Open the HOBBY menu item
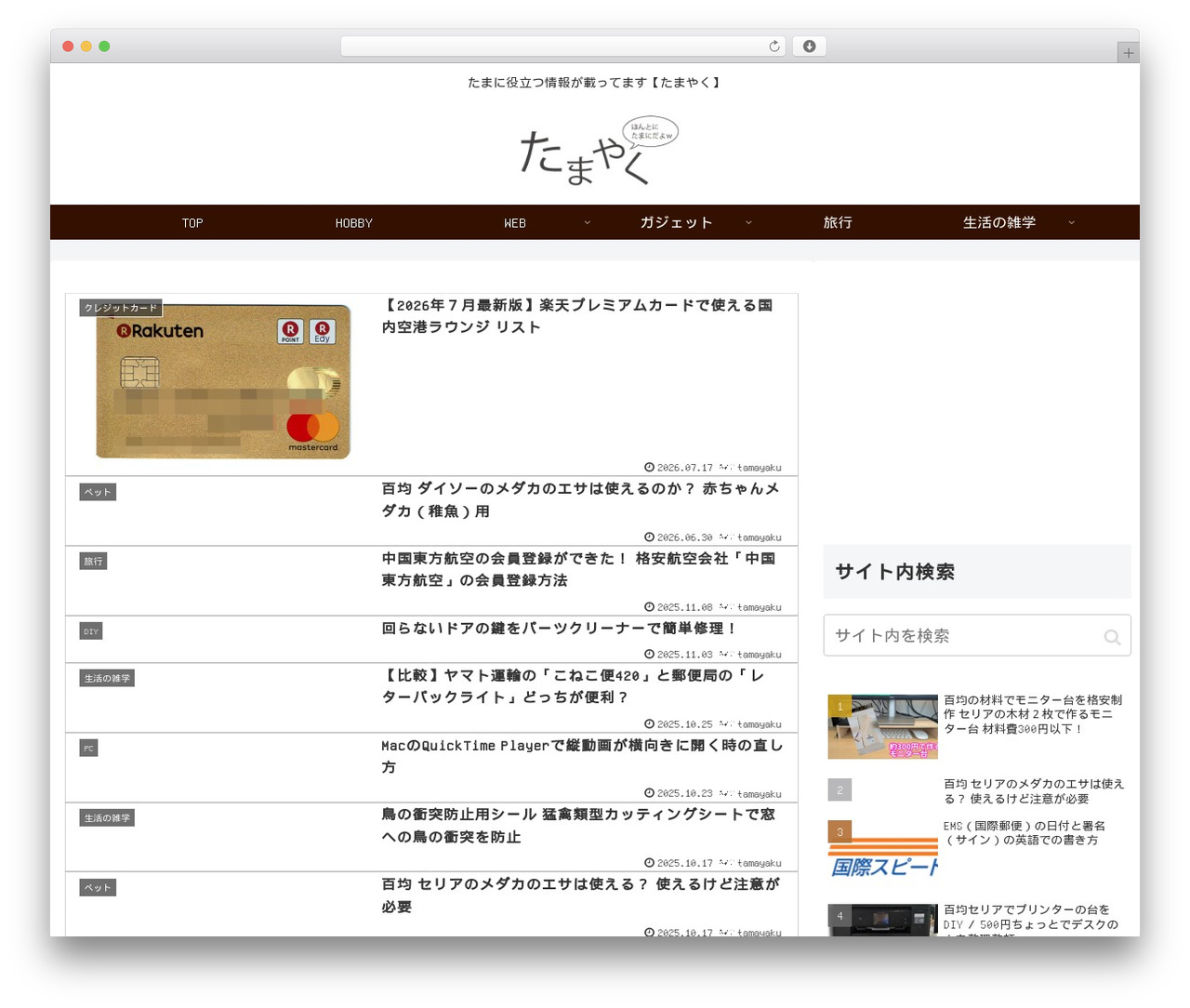The image size is (1190, 1008). [x=353, y=223]
